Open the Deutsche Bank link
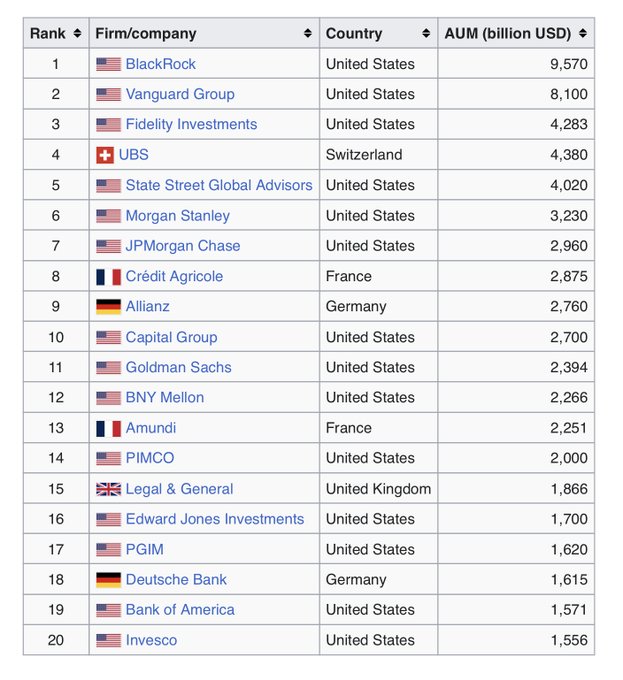This screenshot has height=680, width=623. 176,580
